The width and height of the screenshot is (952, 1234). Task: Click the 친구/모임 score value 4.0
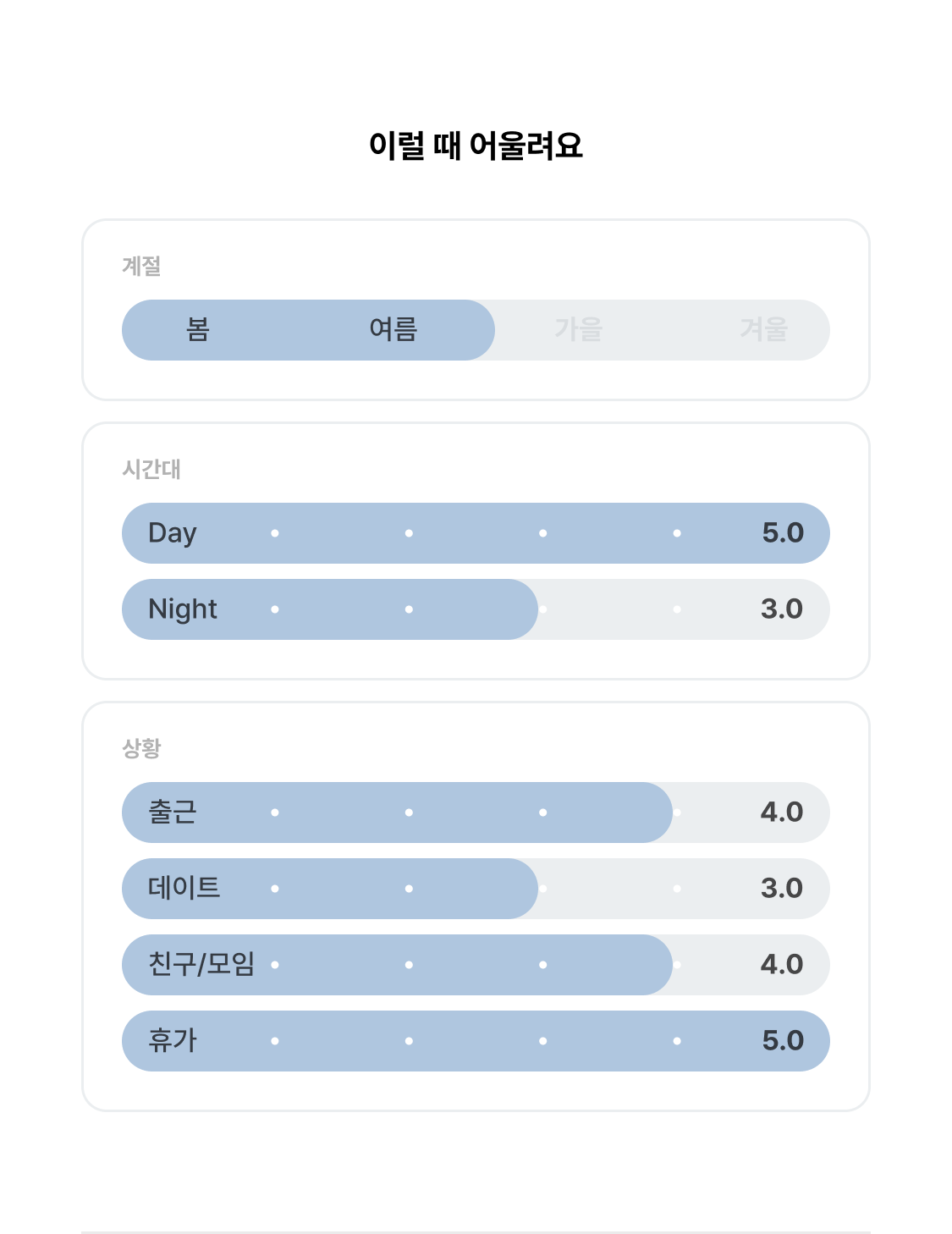(782, 965)
